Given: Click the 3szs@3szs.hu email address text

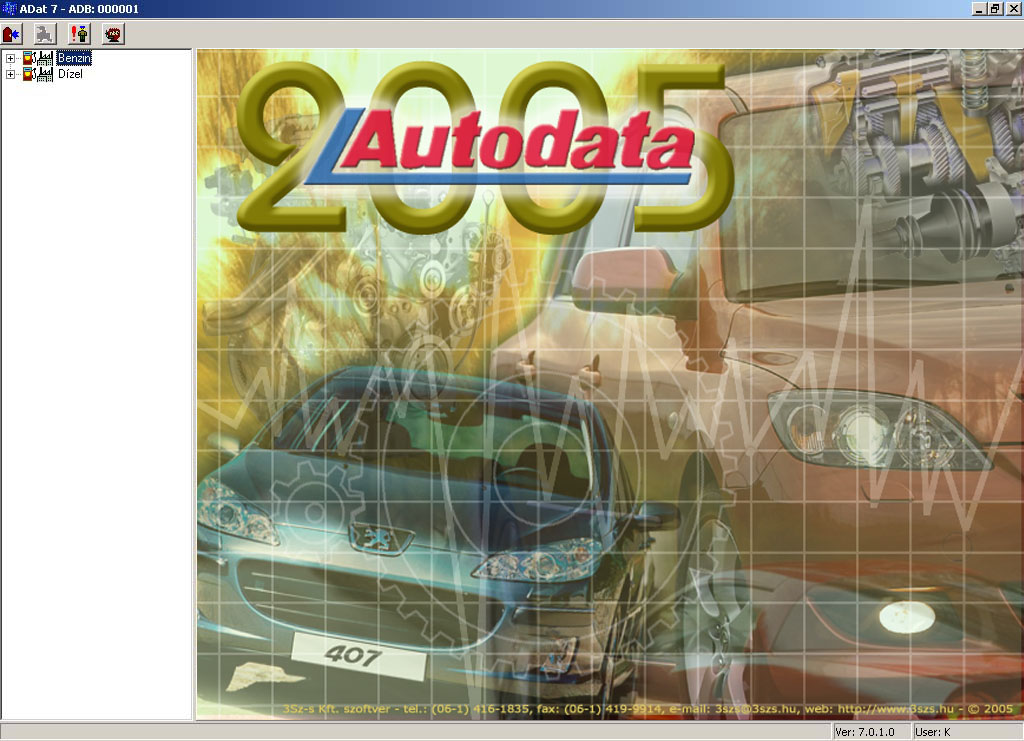Looking at the screenshot, I should [756, 708].
